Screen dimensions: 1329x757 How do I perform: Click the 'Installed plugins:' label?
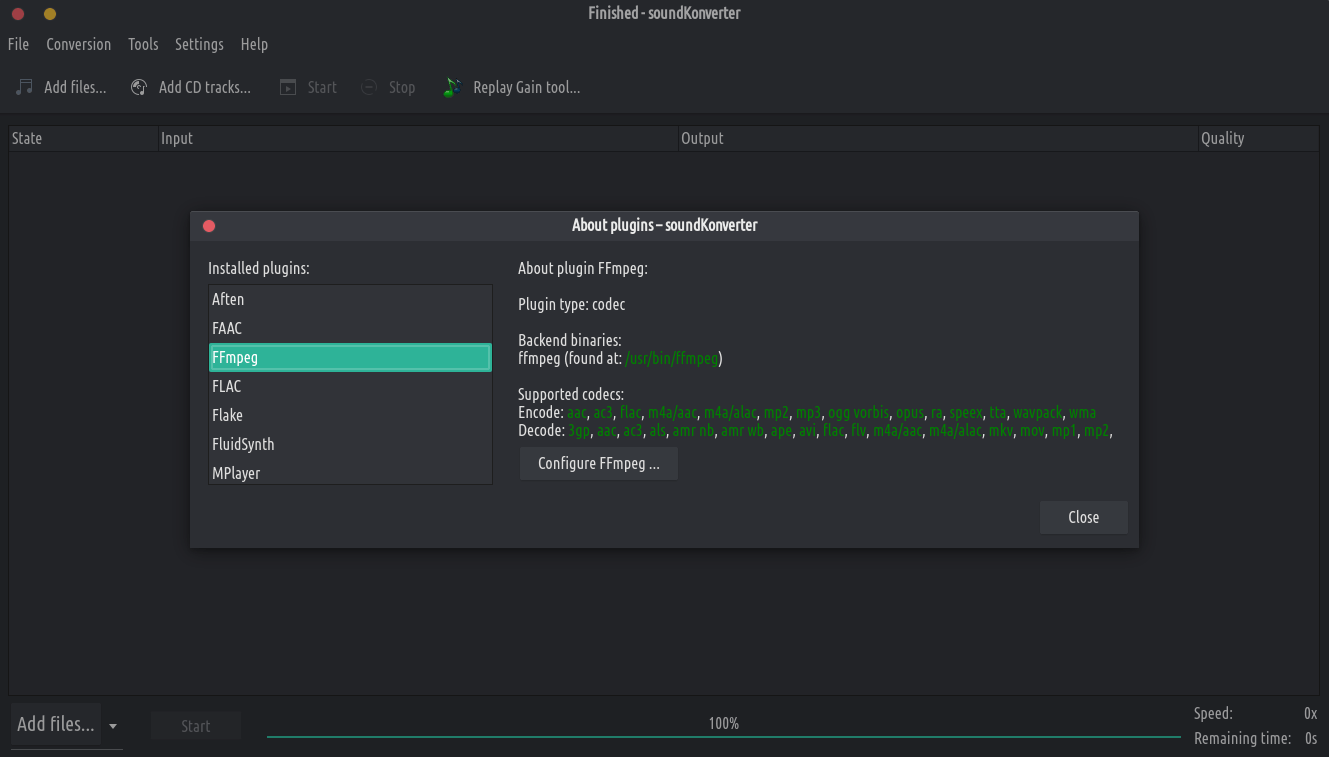[x=259, y=268]
